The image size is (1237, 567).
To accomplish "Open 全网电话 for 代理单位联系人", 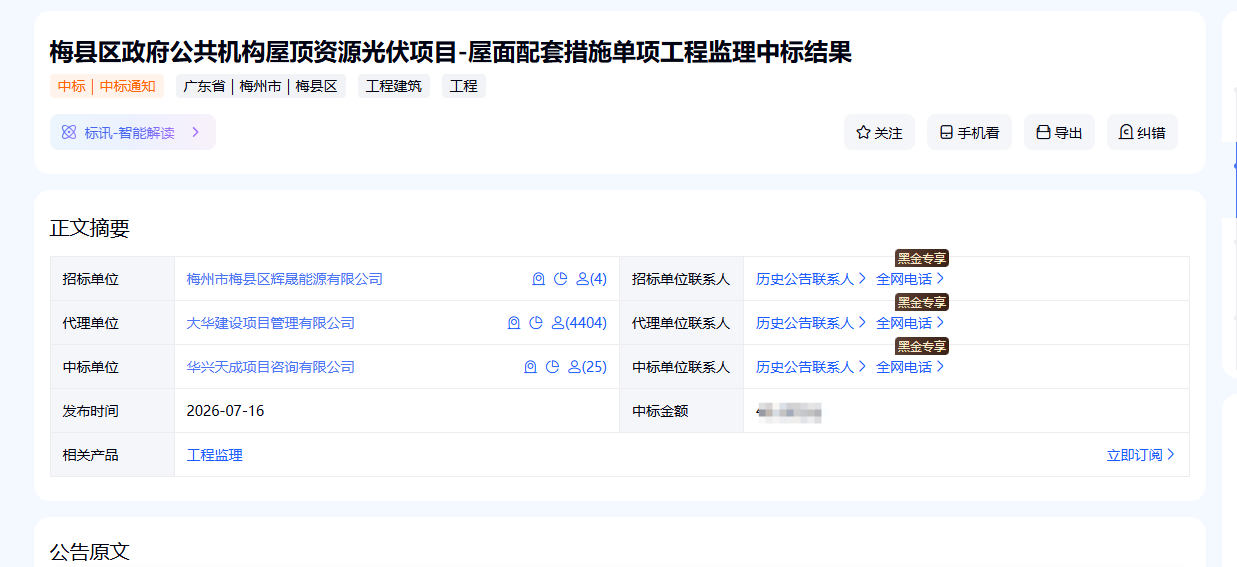I will (910, 323).
